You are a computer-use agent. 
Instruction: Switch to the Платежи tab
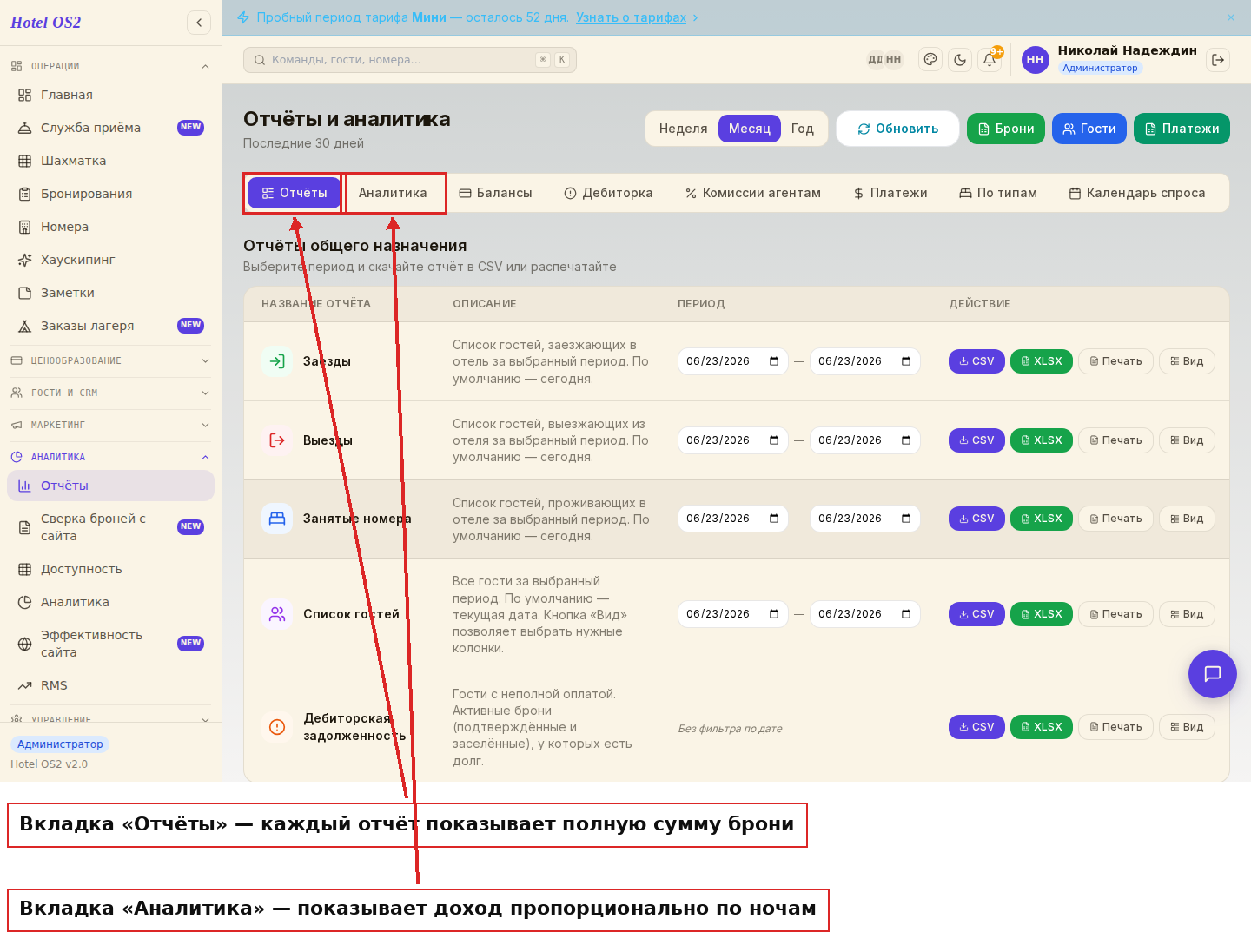tap(890, 193)
